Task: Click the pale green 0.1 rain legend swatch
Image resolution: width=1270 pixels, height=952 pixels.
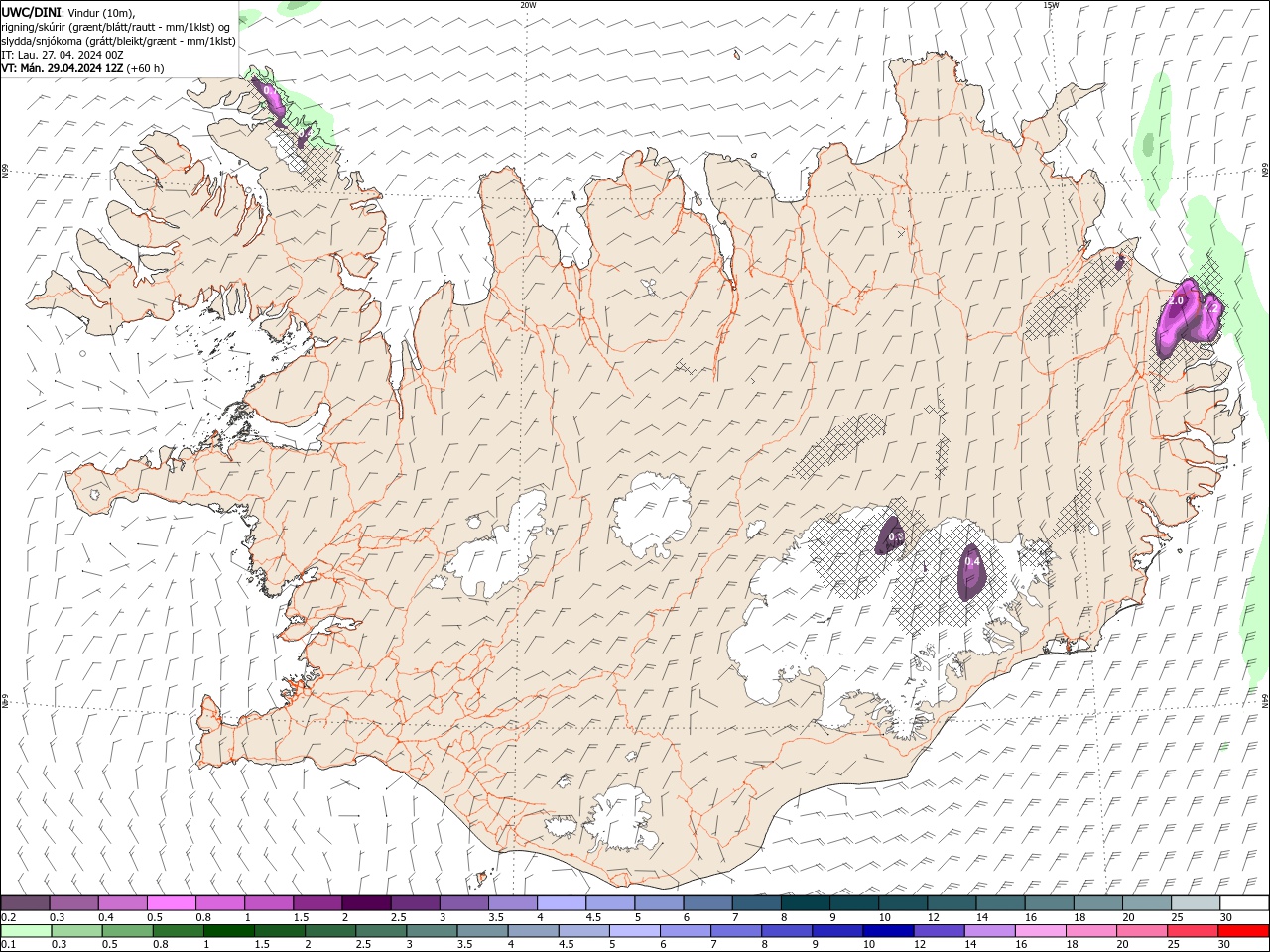Action: 27,931
